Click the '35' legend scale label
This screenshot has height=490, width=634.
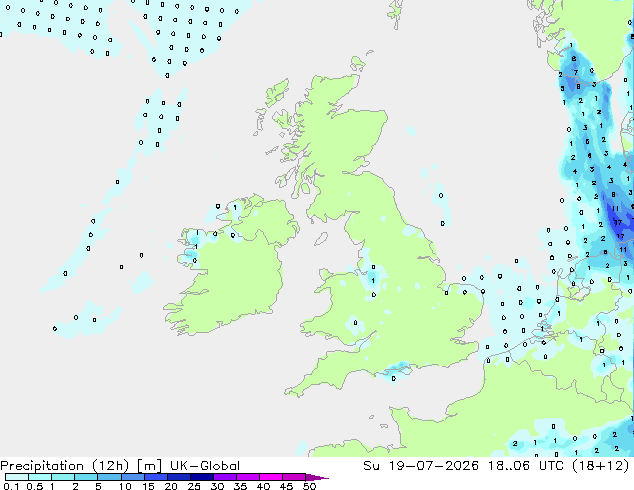coord(240,486)
